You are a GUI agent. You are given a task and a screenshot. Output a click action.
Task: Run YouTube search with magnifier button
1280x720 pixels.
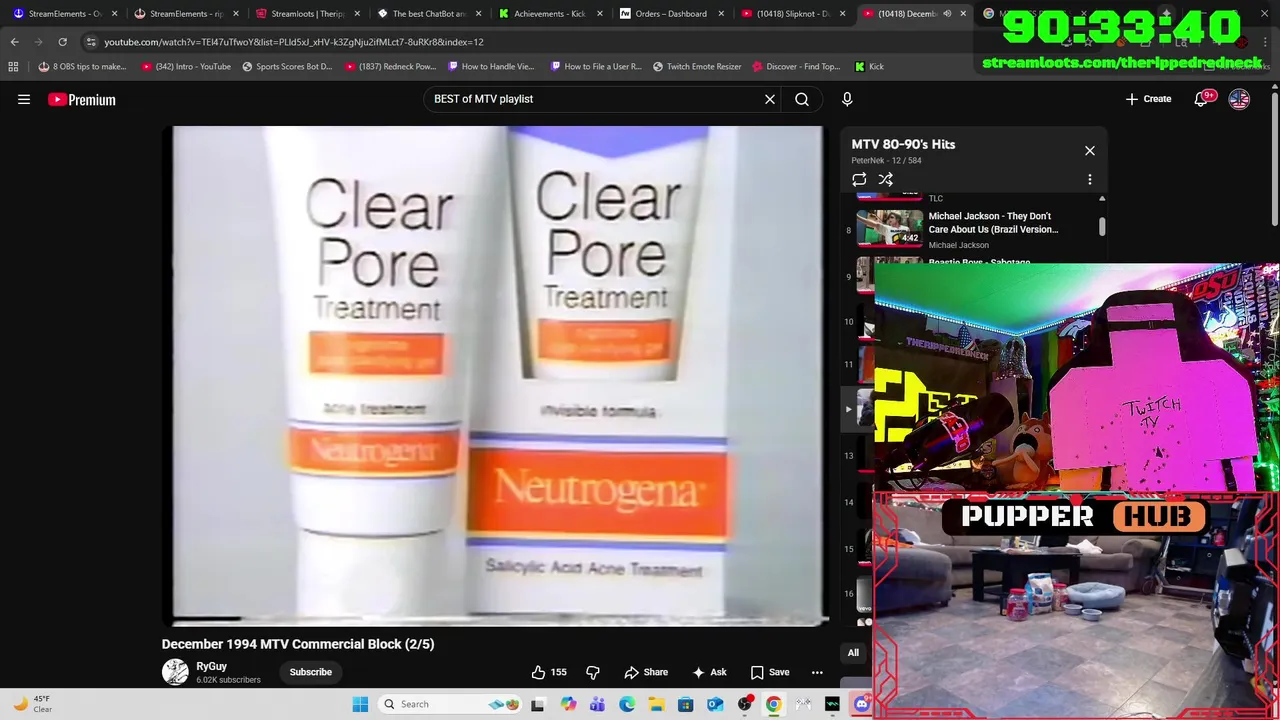802,99
